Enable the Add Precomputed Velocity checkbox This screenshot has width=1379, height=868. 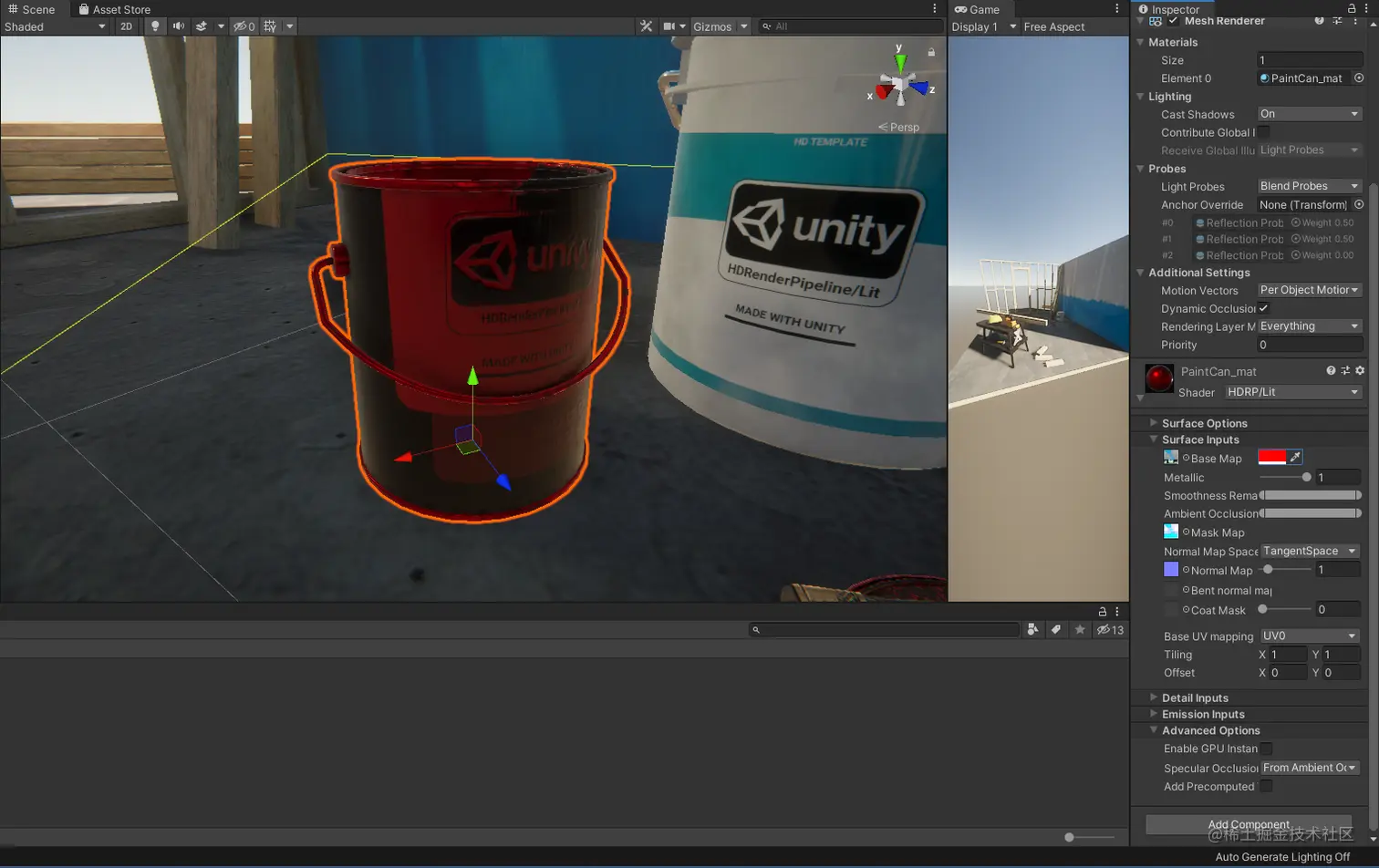pos(1267,786)
